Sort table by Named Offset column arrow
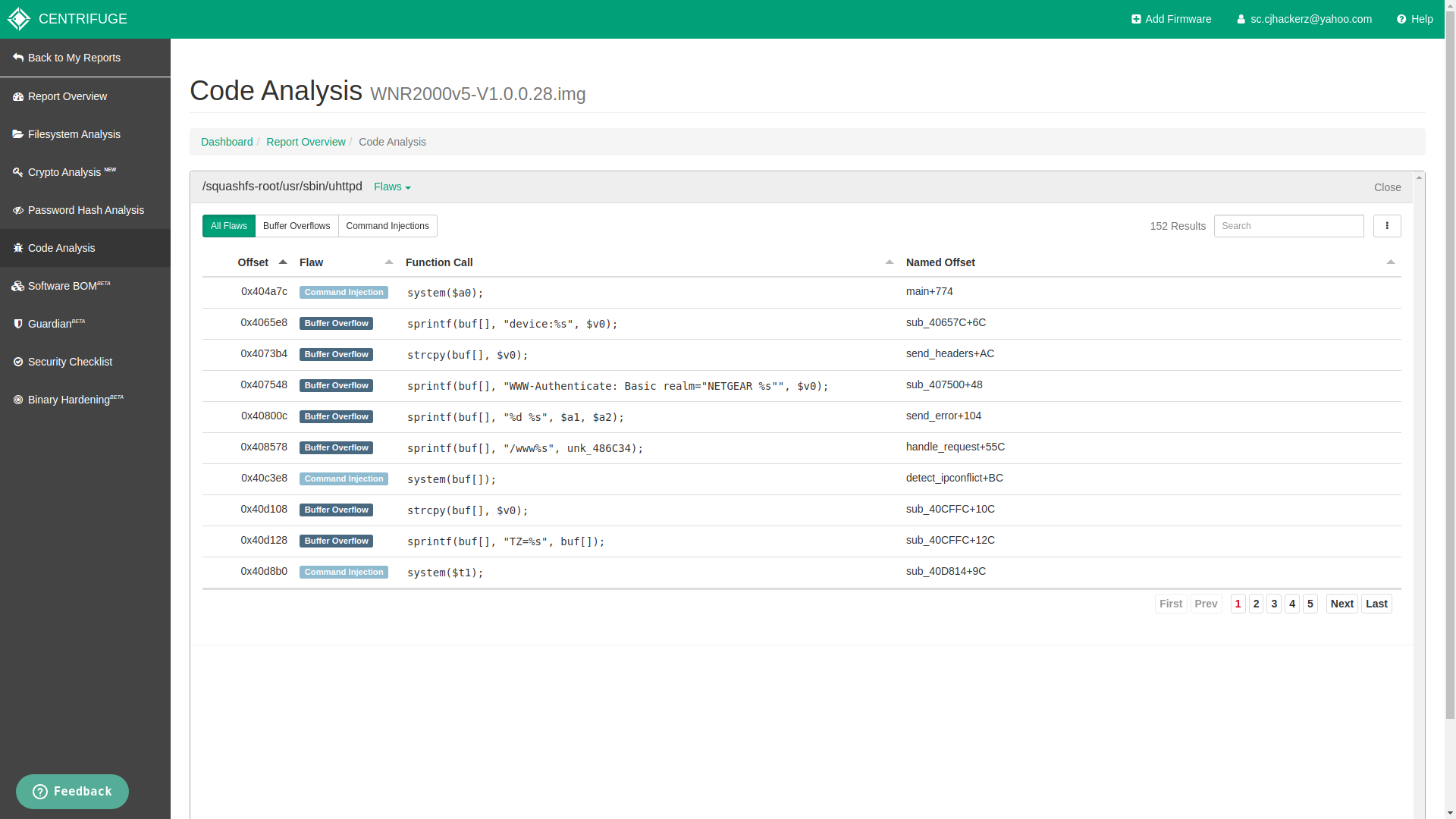Screen dimensions: 1456x819 point(1391,262)
